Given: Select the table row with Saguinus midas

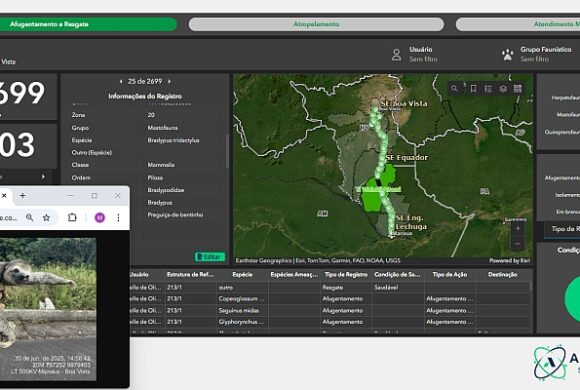Looking at the screenshot, I should 329,310.
